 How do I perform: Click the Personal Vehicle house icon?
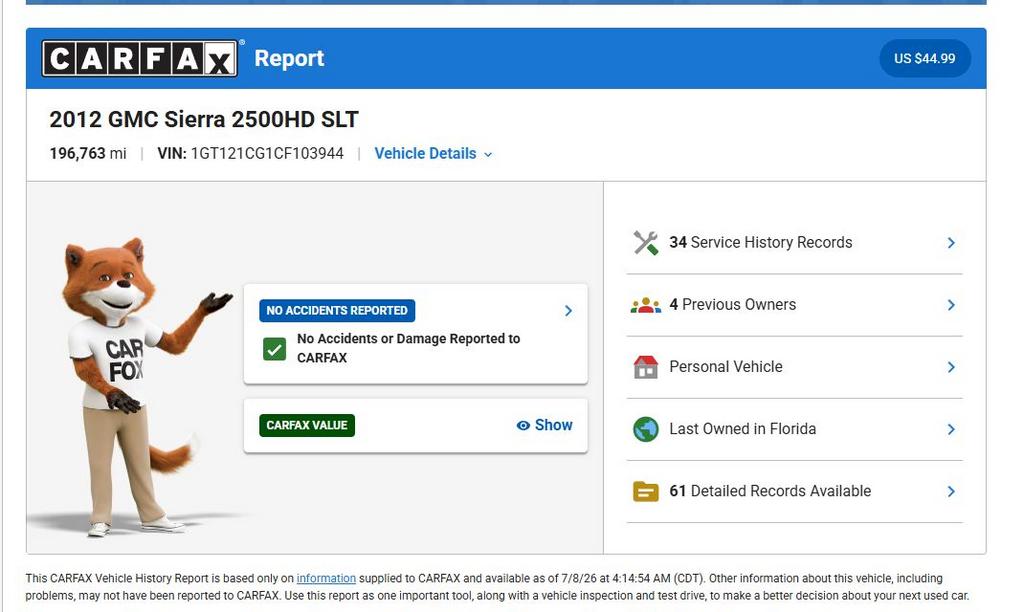click(x=645, y=367)
